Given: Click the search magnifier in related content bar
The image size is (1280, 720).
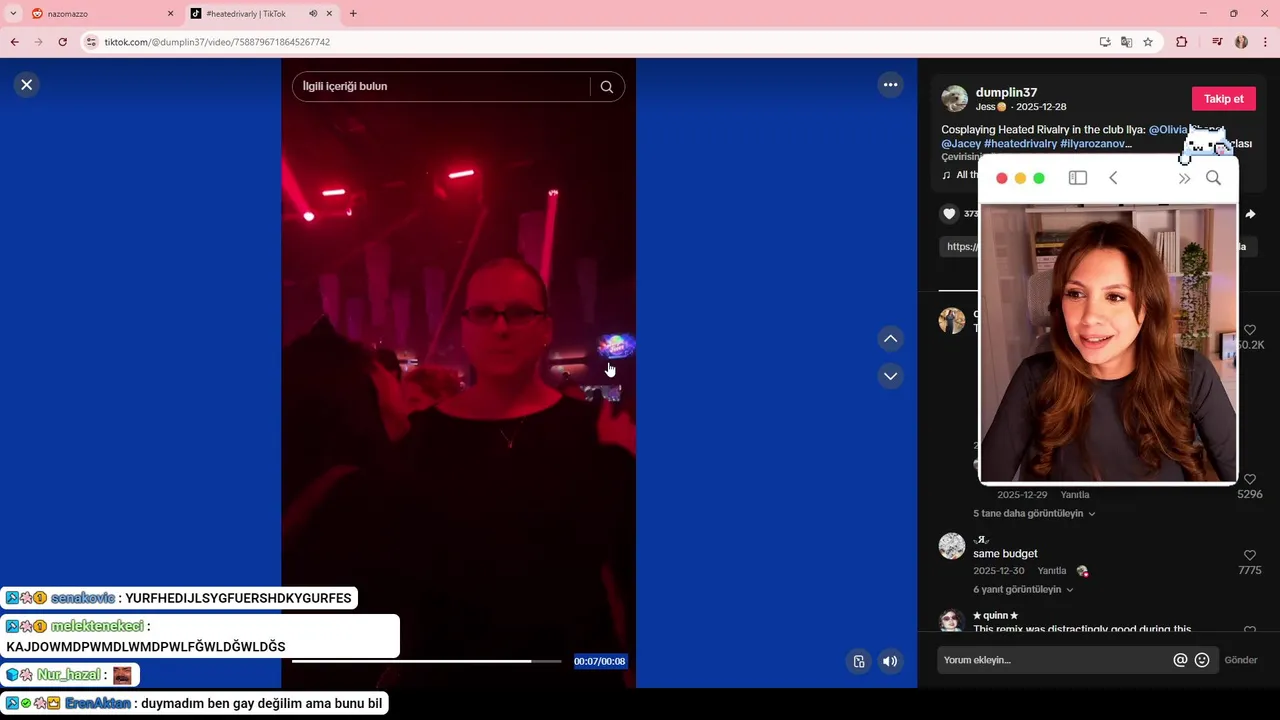Looking at the screenshot, I should pos(606,87).
